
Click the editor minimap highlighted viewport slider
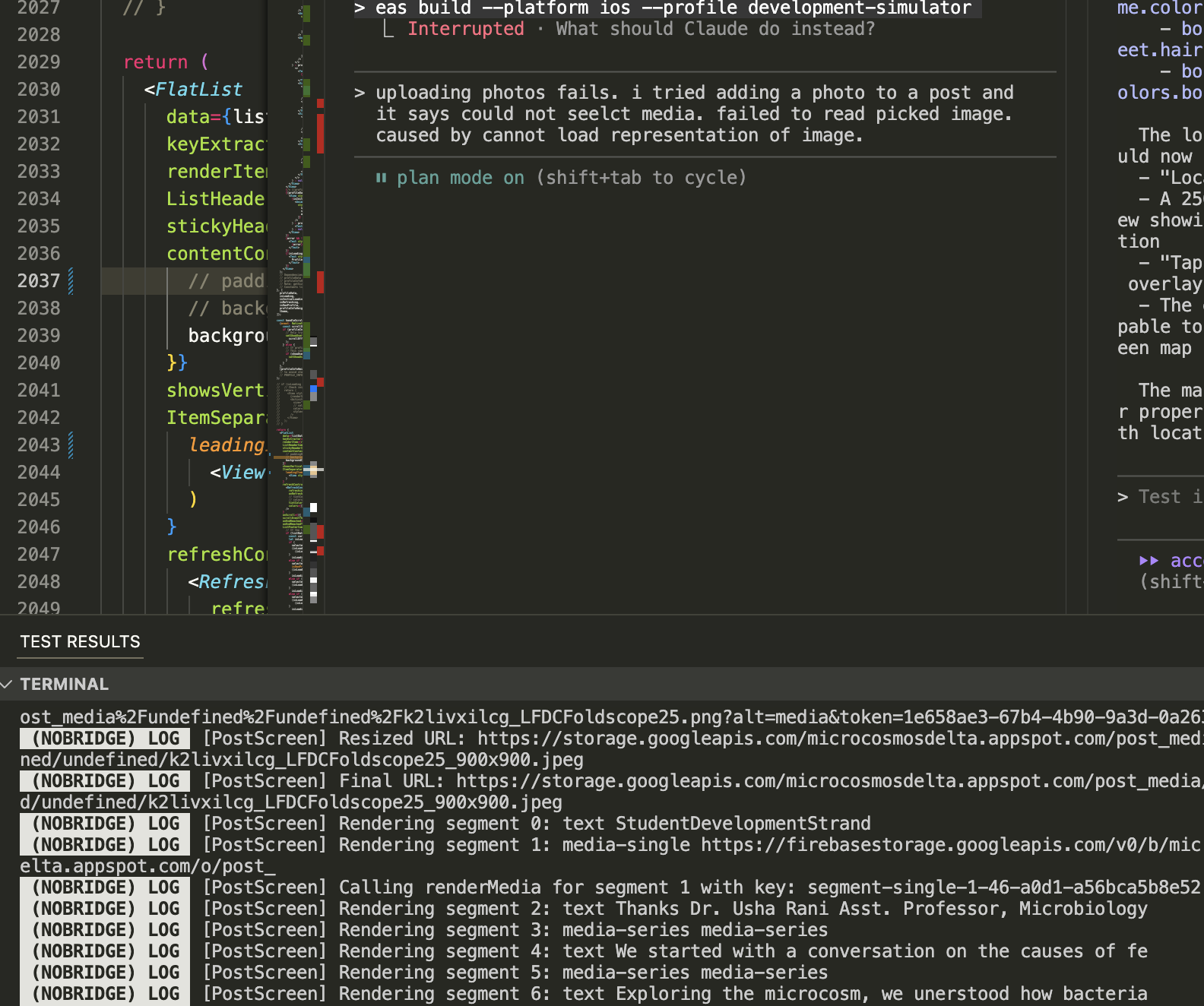click(x=289, y=458)
